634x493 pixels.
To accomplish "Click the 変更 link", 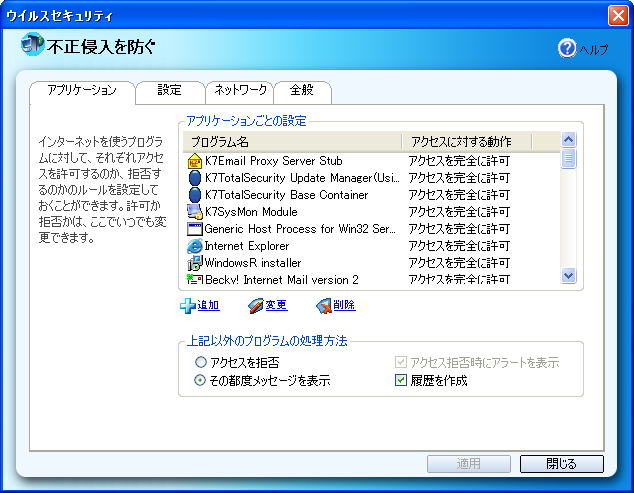I will point(276,305).
